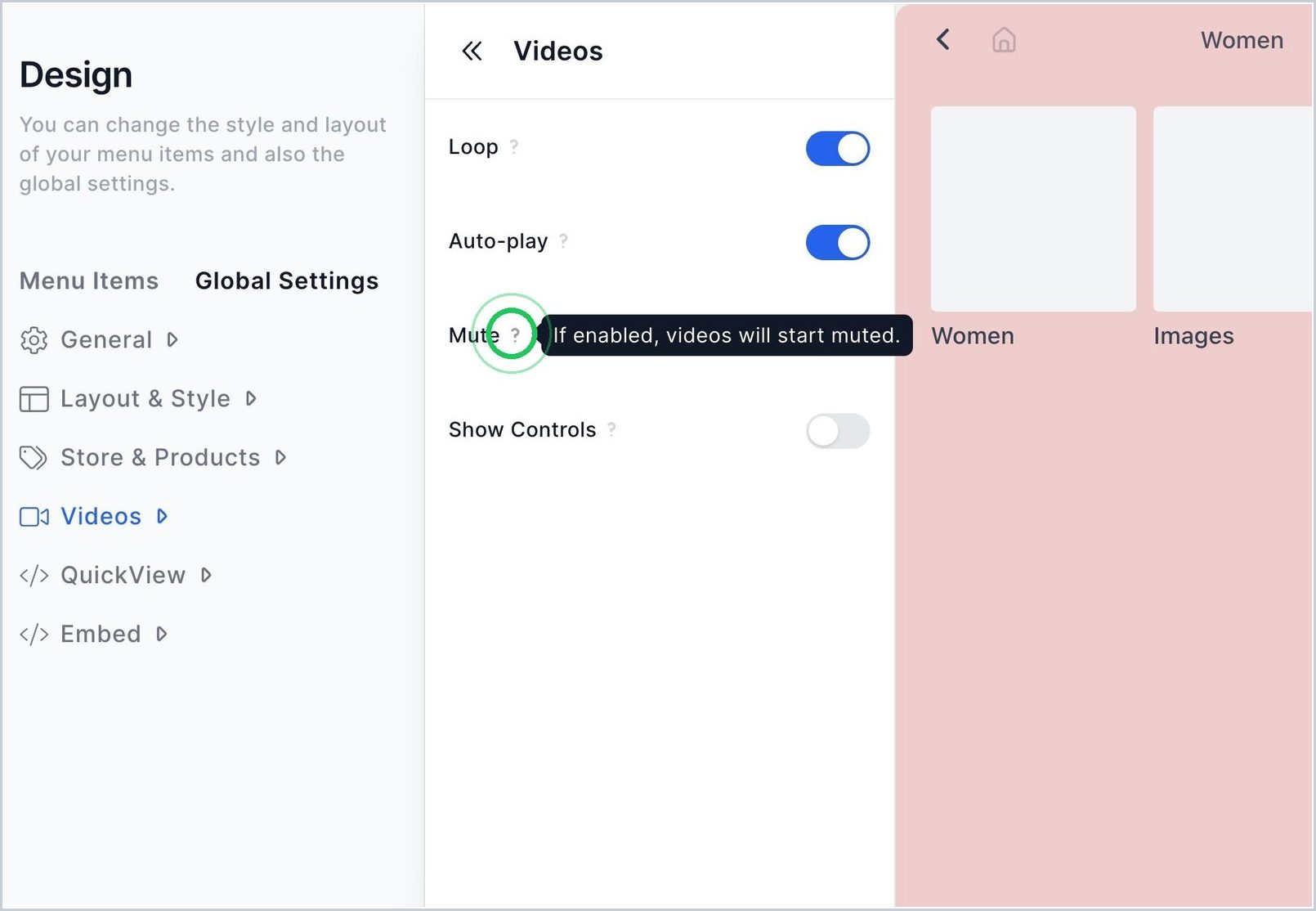This screenshot has height=911, width=1316.
Task: Enable the Show Controls toggle
Action: click(x=838, y=431)
